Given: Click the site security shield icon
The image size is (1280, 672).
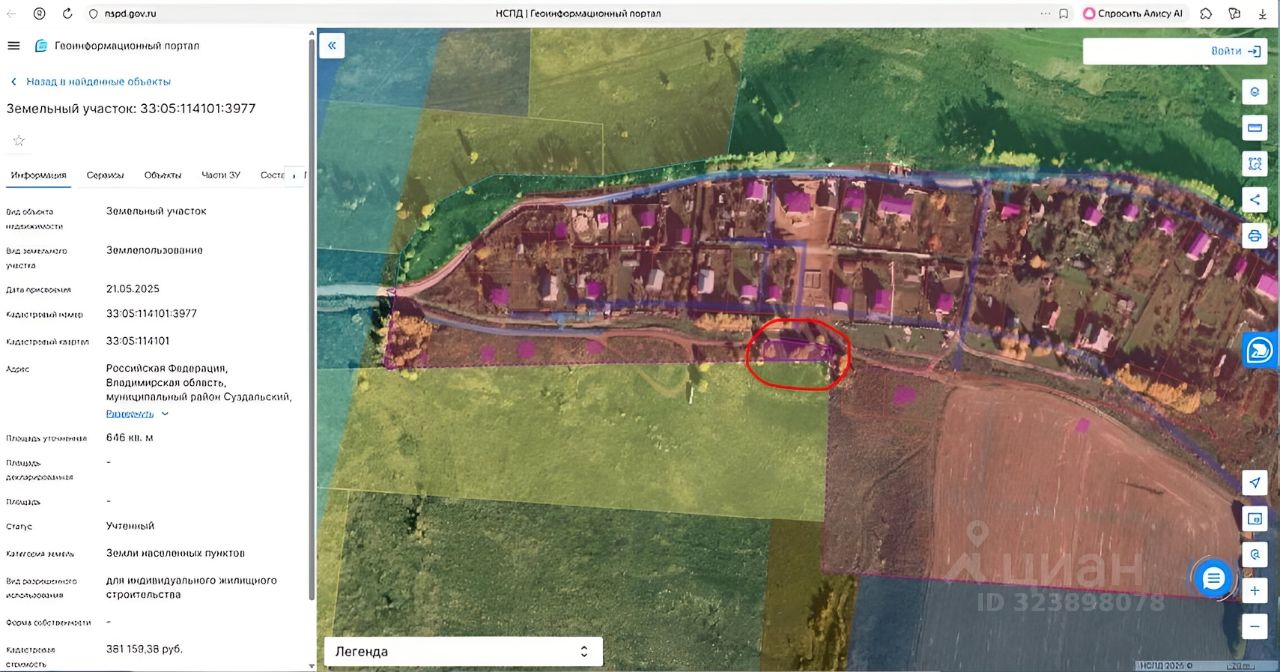Looking at the screenshot, I should click(93, 13).
